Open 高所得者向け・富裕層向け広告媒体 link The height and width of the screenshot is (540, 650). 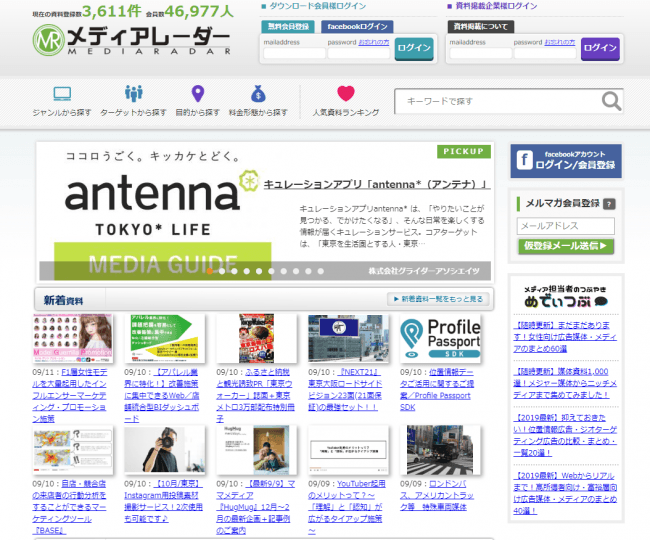[565, 493]
